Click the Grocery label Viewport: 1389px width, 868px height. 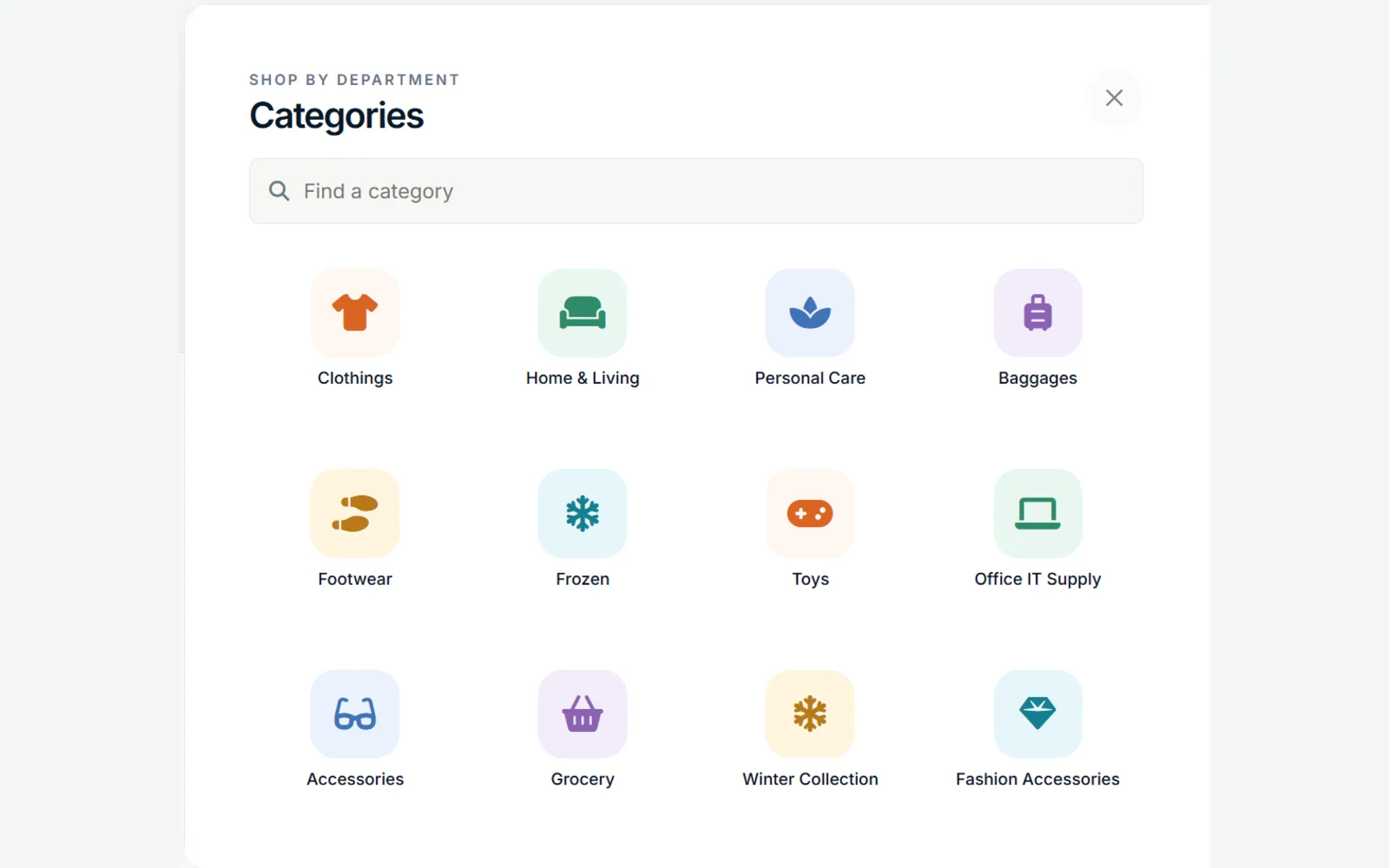pos(583,779)
